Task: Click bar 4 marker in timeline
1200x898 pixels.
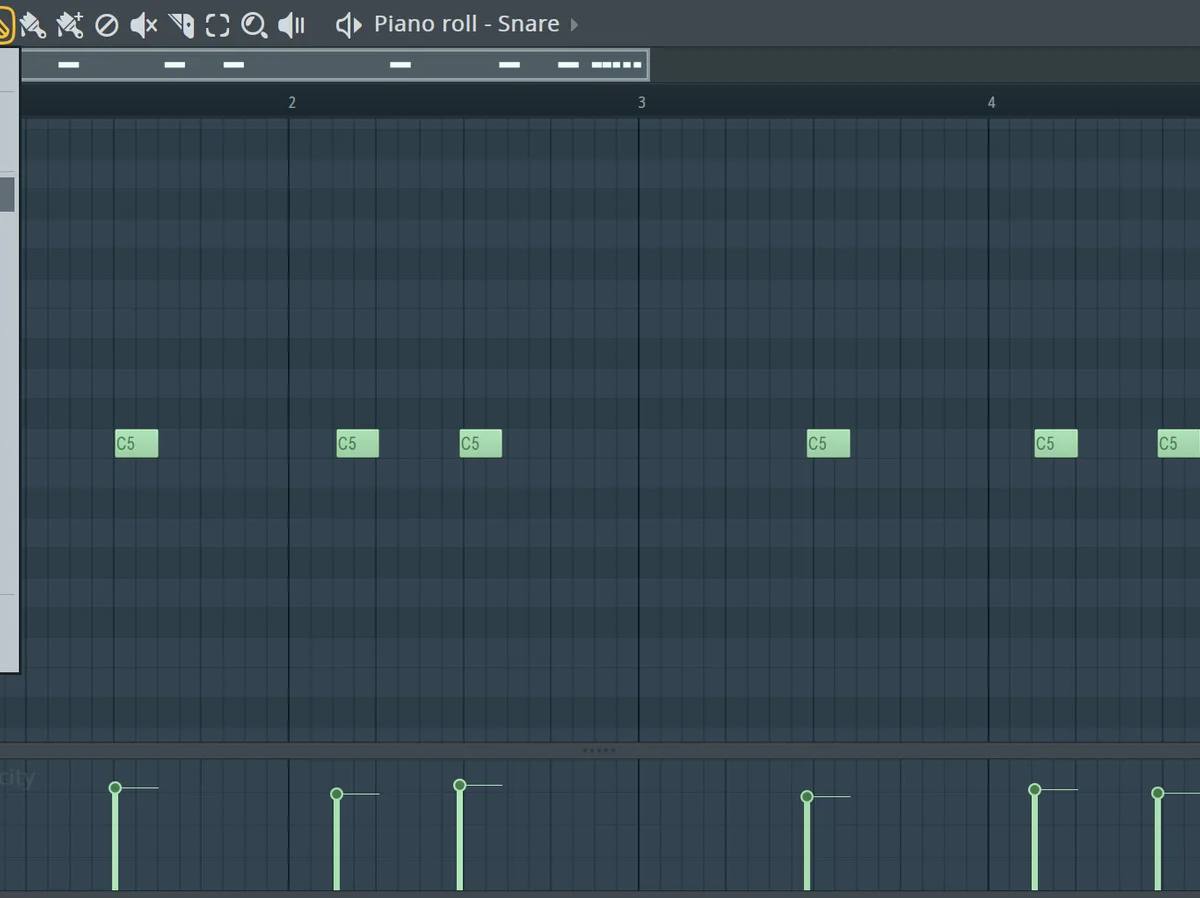Action: tap(991, 102)
